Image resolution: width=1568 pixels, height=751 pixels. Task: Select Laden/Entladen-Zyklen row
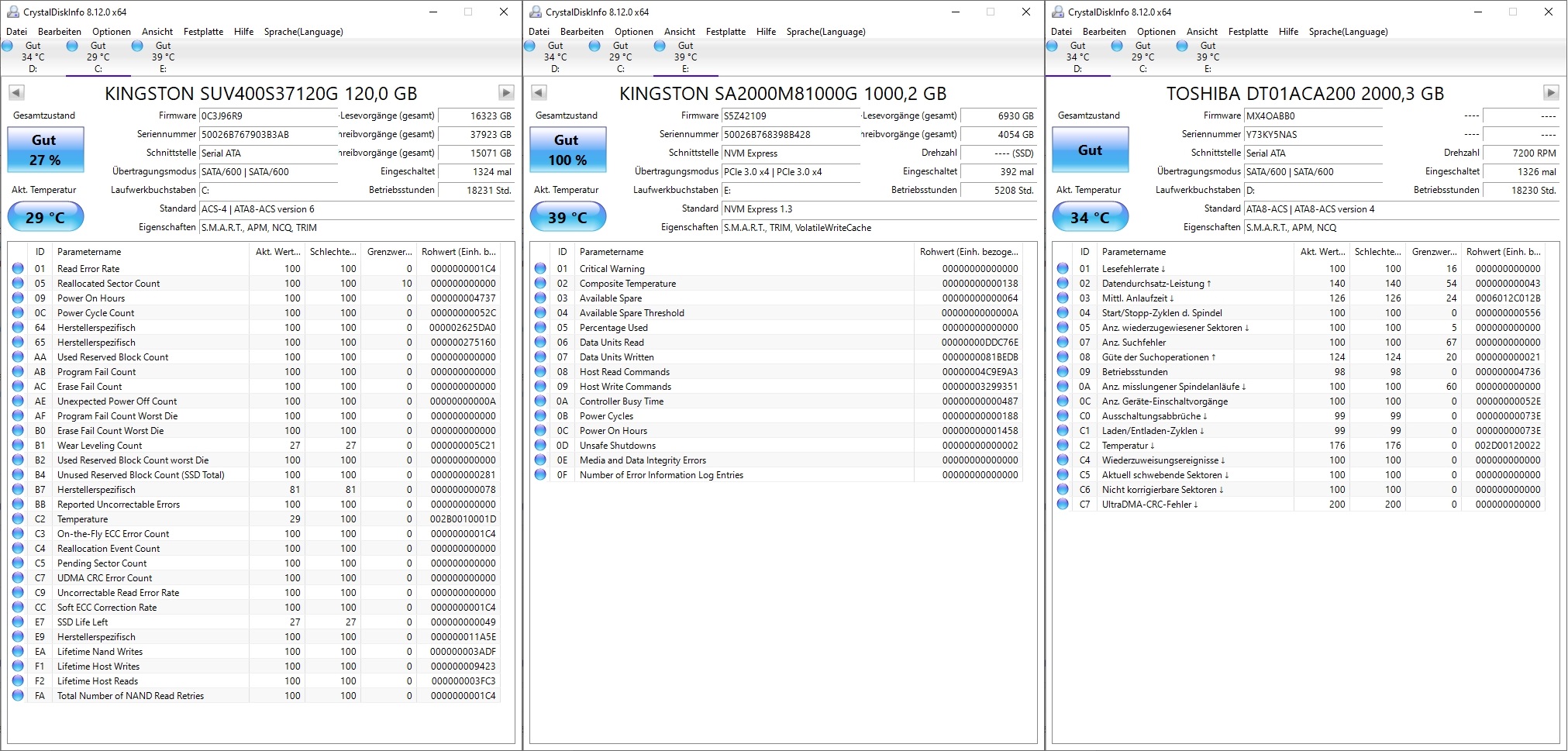pos(1299,431)
